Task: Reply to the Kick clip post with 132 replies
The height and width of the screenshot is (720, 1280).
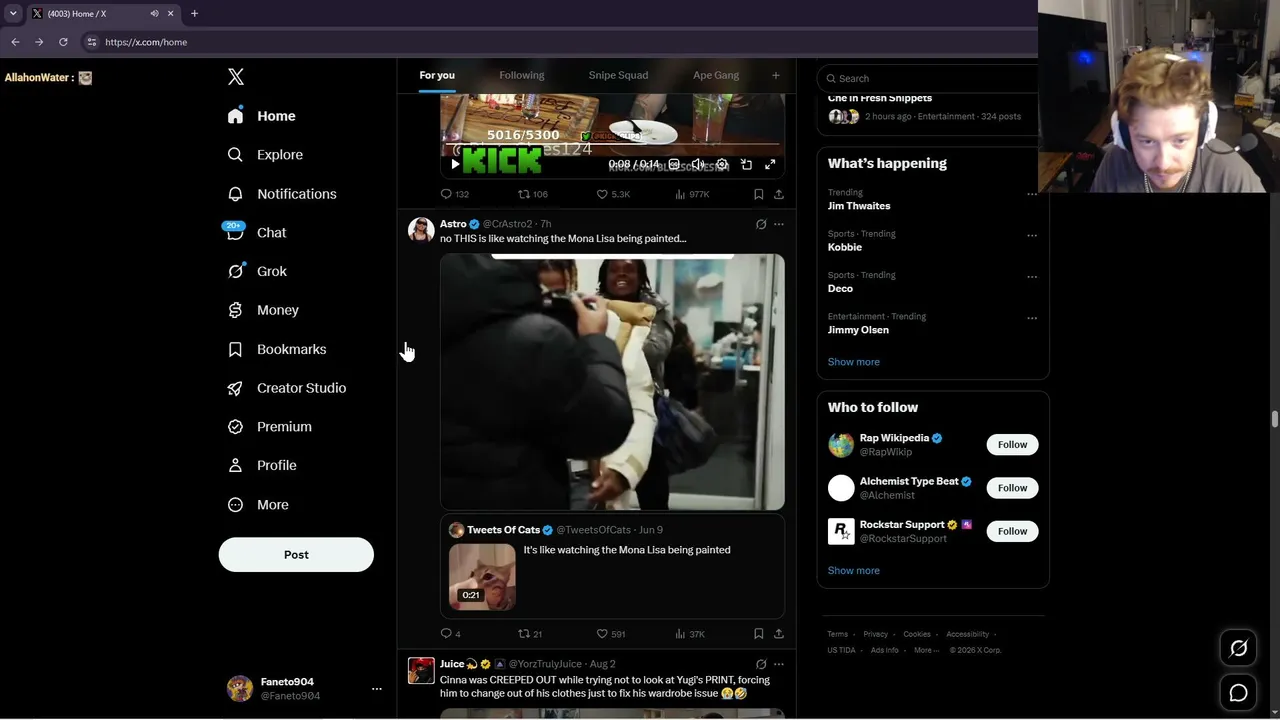Action: point(455,194)
